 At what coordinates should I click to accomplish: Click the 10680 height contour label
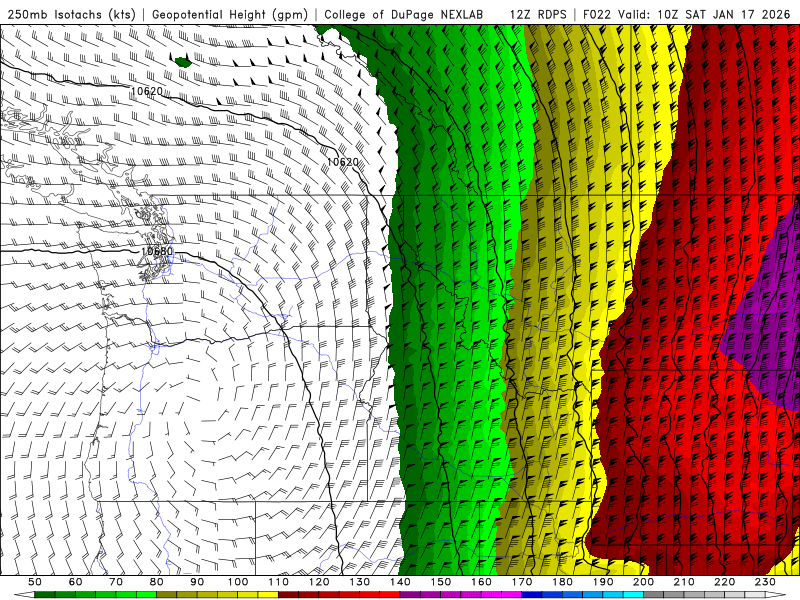[x=157, y=251]
